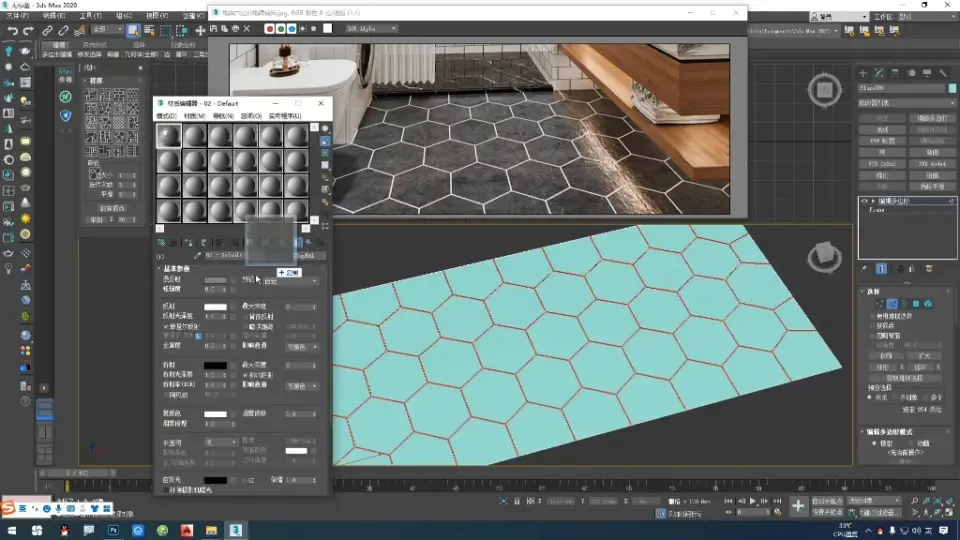Toggle red channel in image viewer window
Viewport: 960px width, 540px height.
point(269,29)
